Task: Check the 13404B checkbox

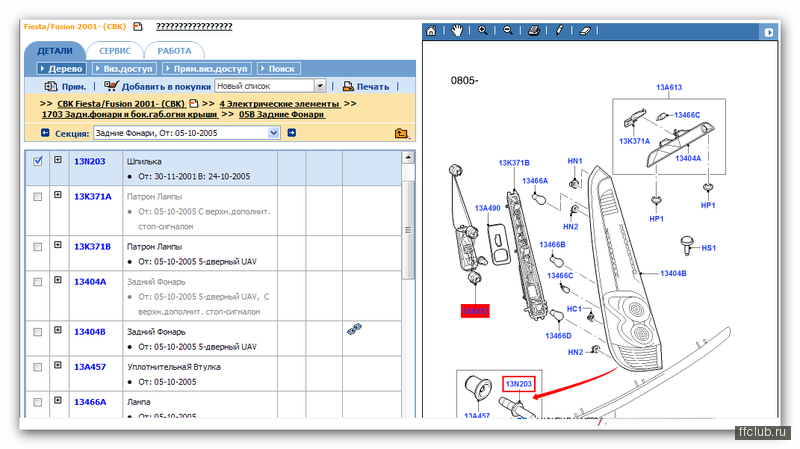Action: 38,332
